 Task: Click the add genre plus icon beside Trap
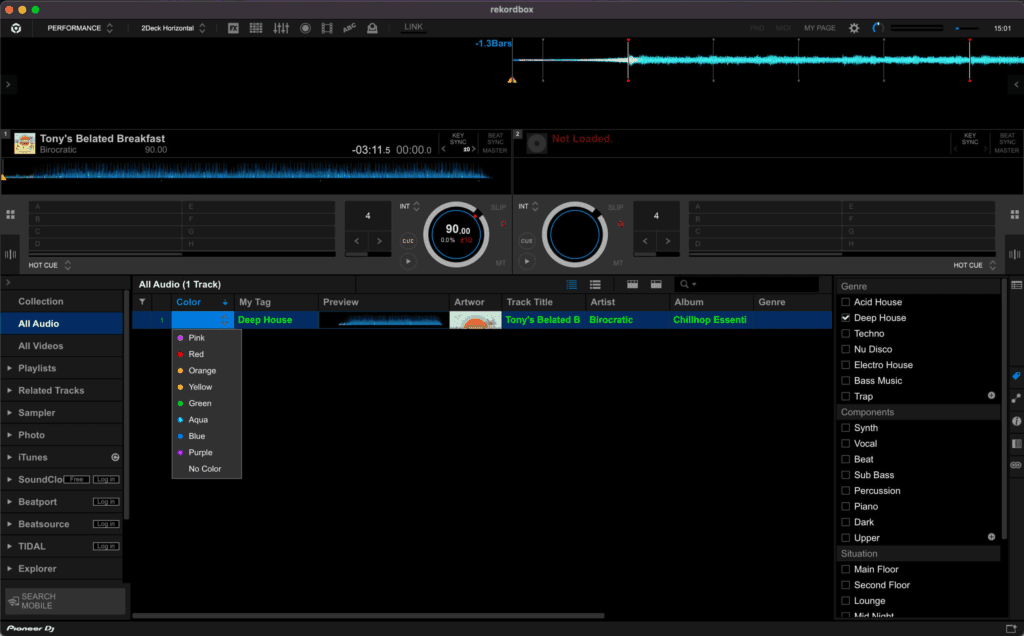tap(991, 396)
